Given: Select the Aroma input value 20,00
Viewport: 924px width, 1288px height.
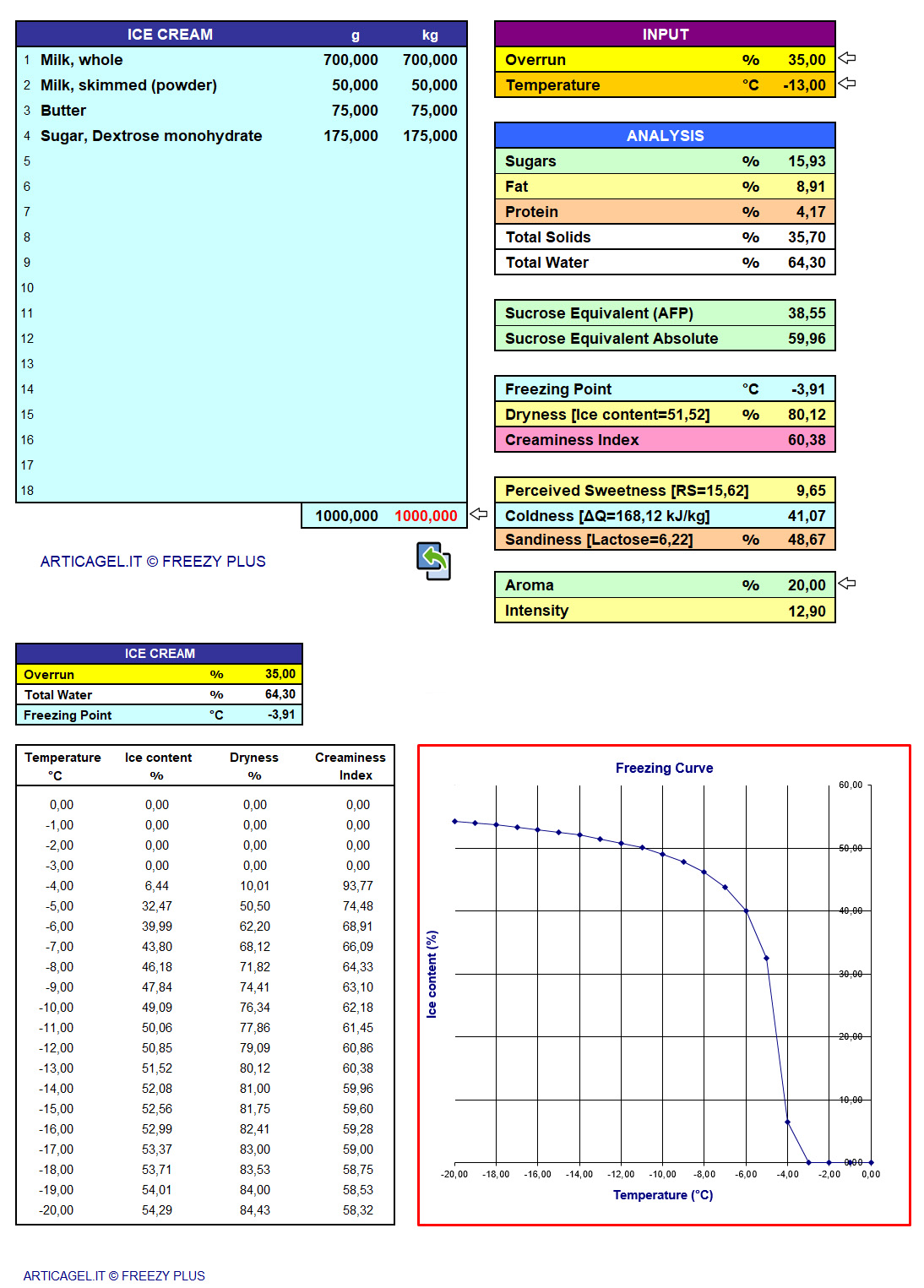Looking at the screenshot, I should pyautogui.click(x=807, y=585).
